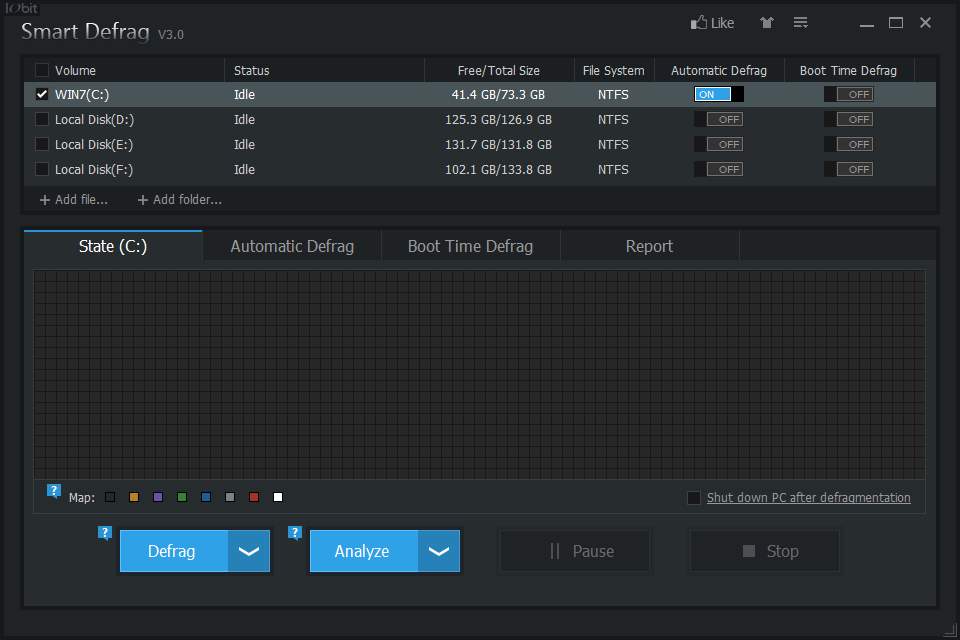Click the purple map legend swatch
This screenshot has width=960, height=640.
158,497
